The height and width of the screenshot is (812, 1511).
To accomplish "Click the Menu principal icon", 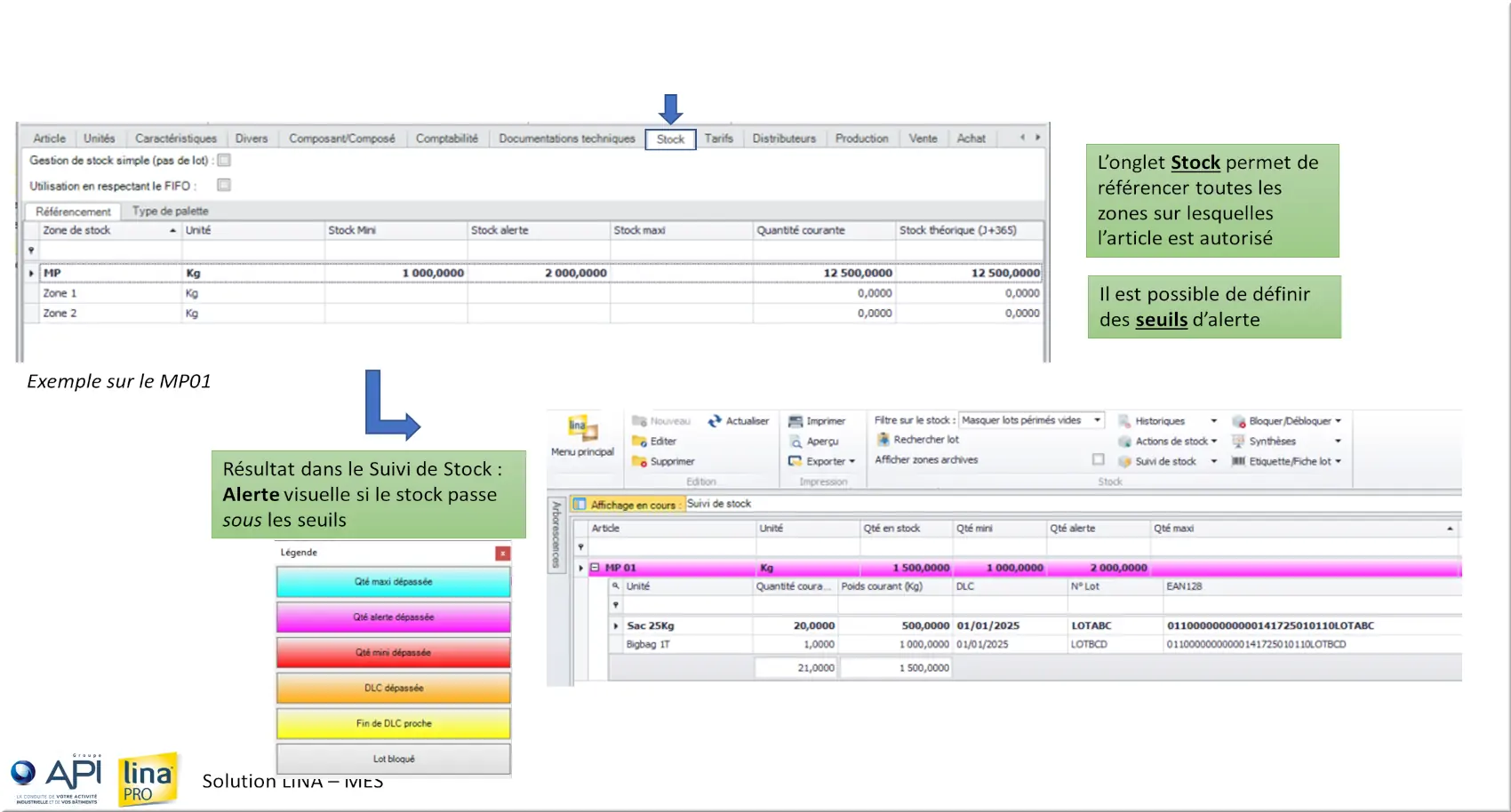I will (582, 429).
